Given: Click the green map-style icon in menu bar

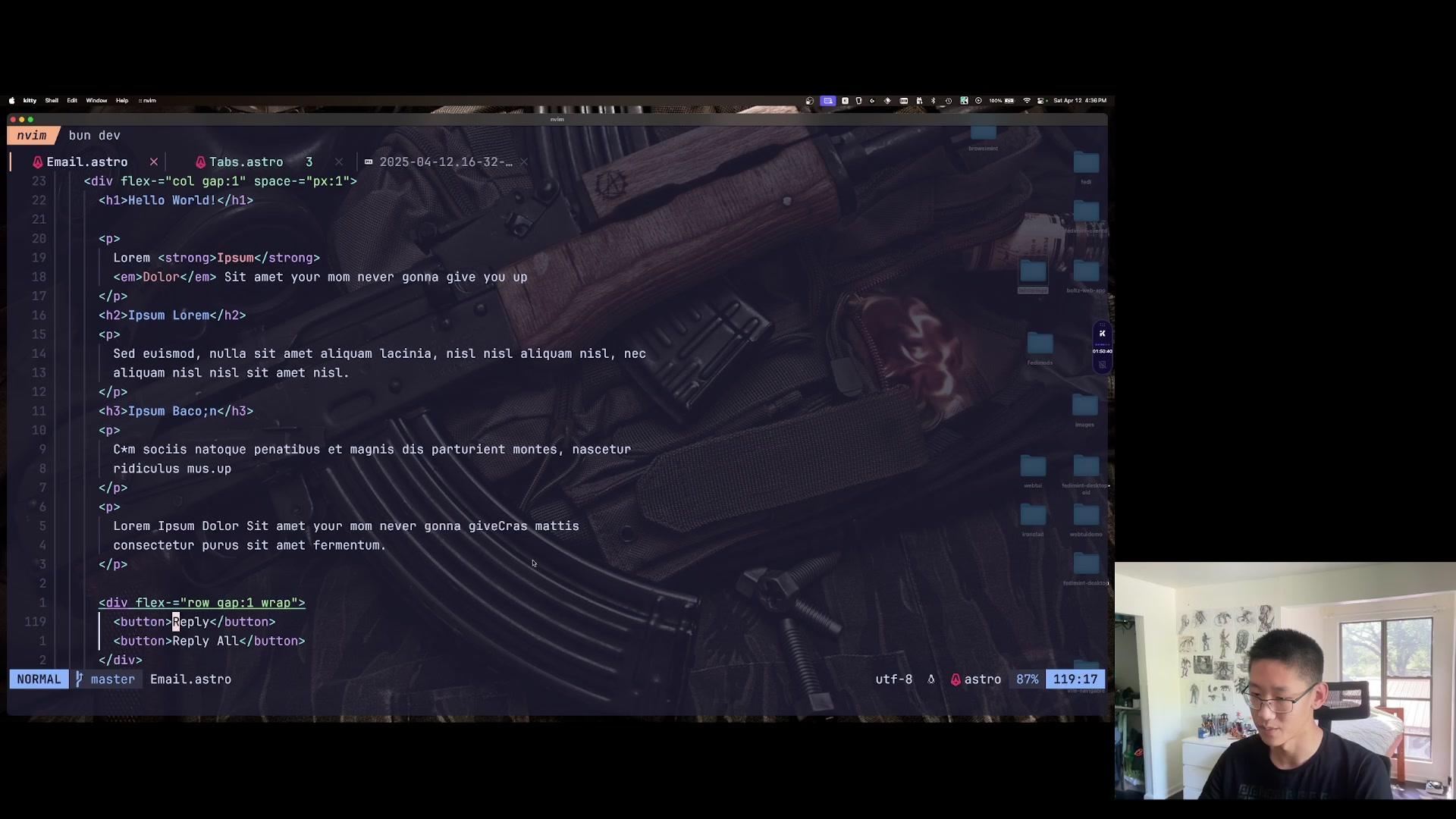Looking at the screenshot, I should point(964,100).
